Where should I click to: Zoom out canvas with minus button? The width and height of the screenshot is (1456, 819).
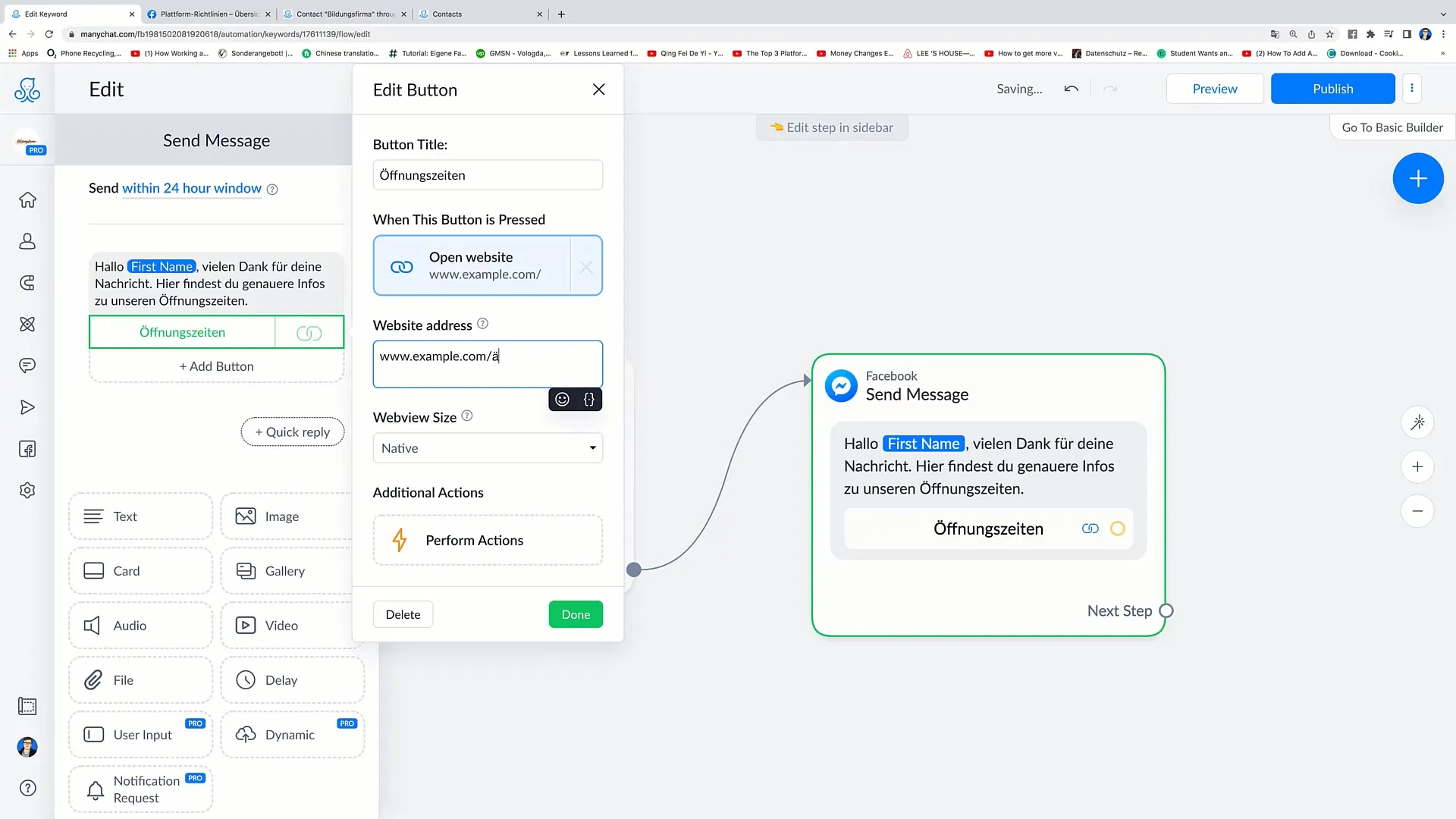pos(1417,511)
